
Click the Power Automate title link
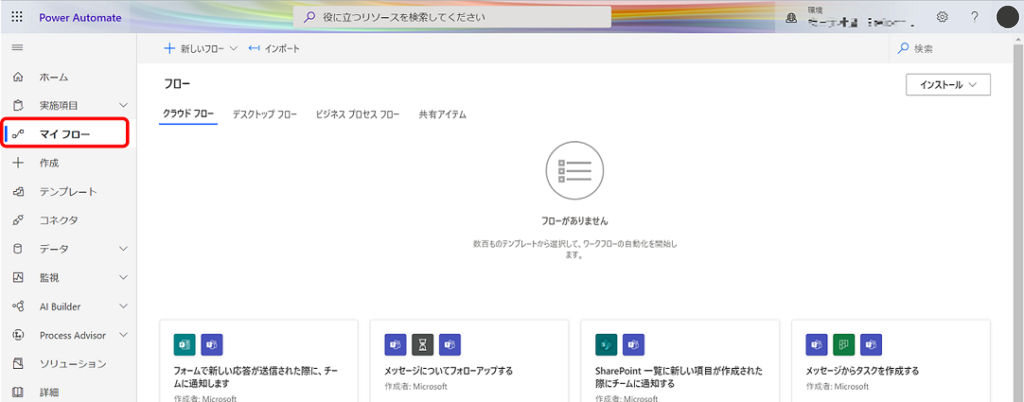80,18
